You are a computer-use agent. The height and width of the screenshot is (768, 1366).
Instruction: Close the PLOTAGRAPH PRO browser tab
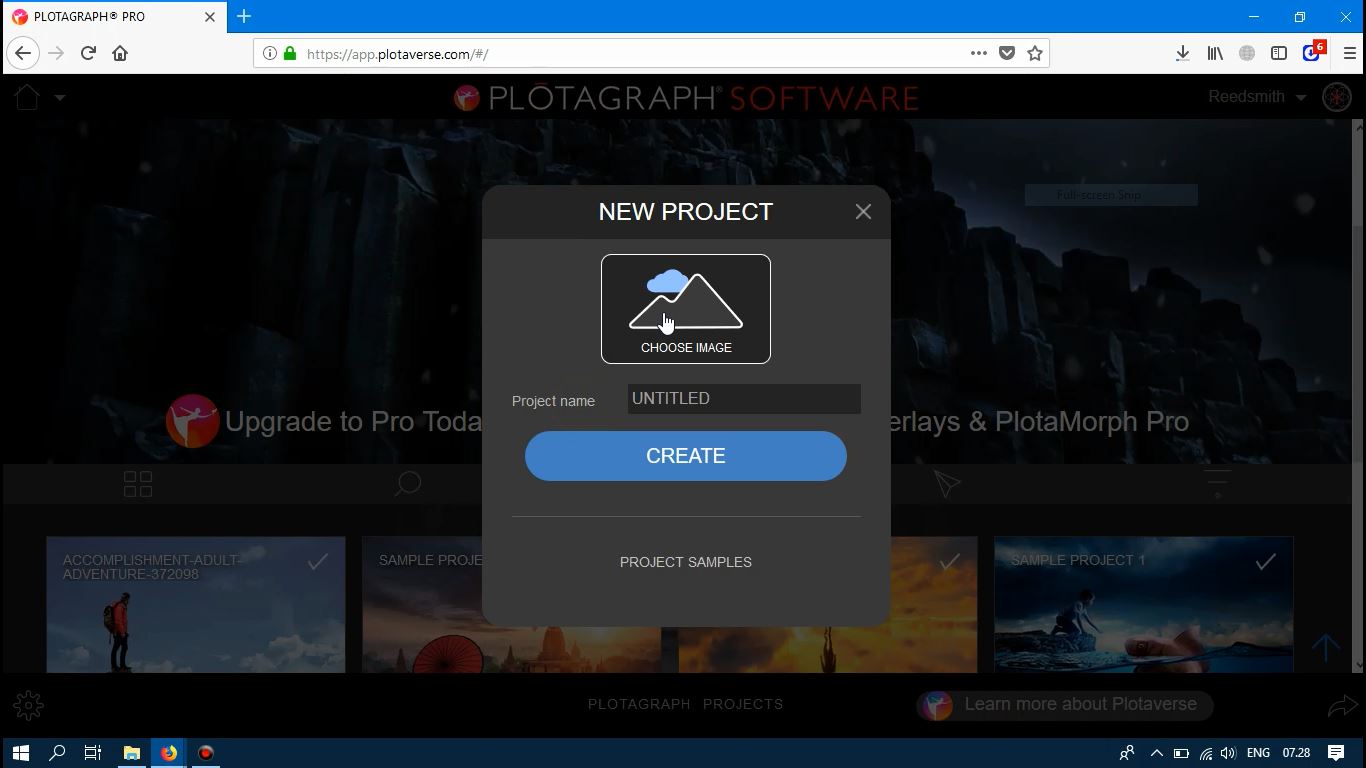click(210, 17)
